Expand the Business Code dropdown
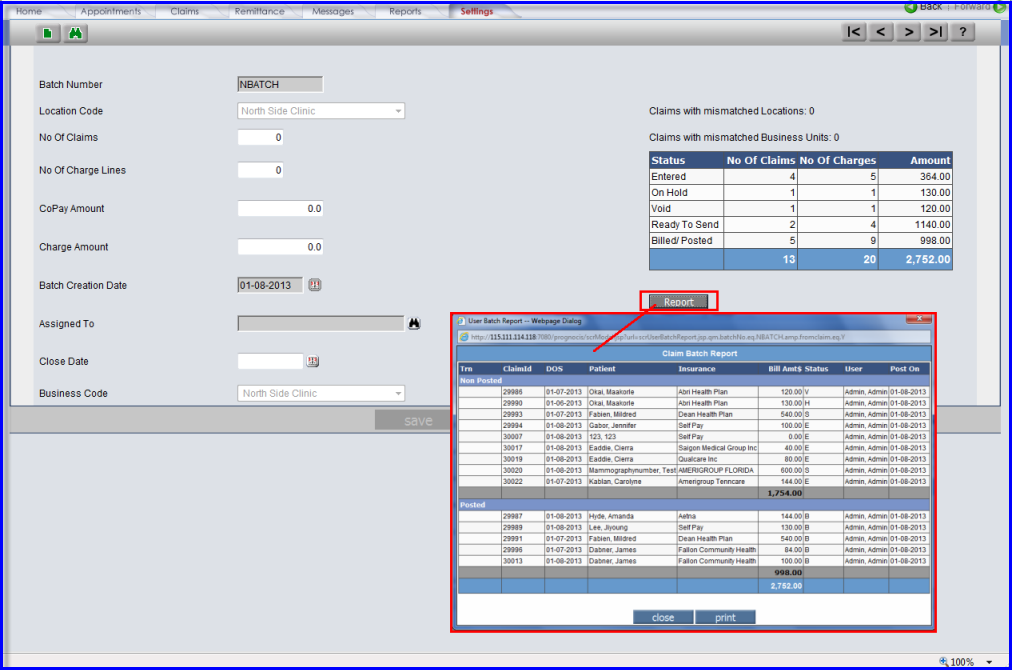This screenshot has width=1012, height=670. click(x=398, y=393)
